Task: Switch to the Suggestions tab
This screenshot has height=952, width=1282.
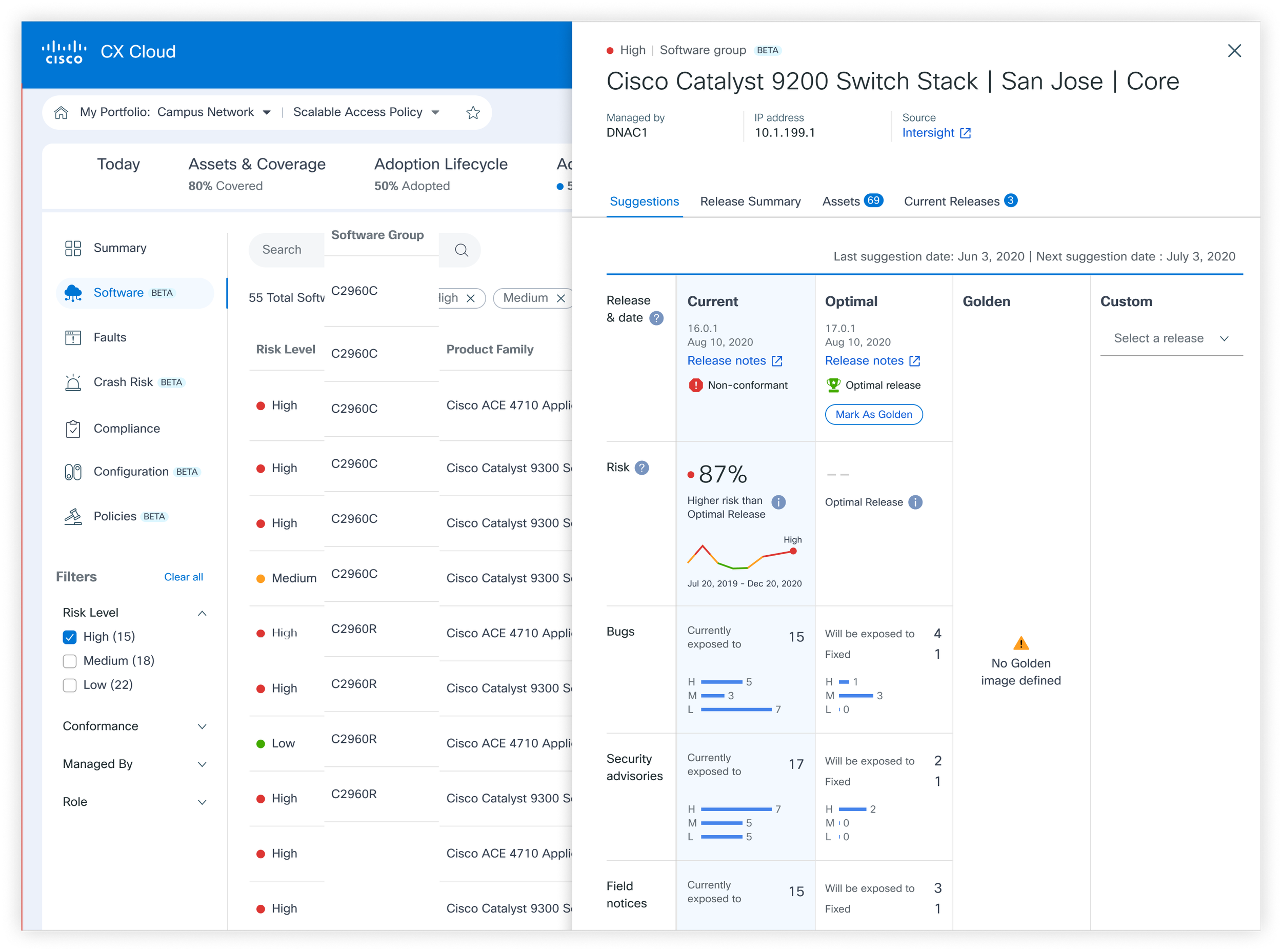Action: (644, 201)
